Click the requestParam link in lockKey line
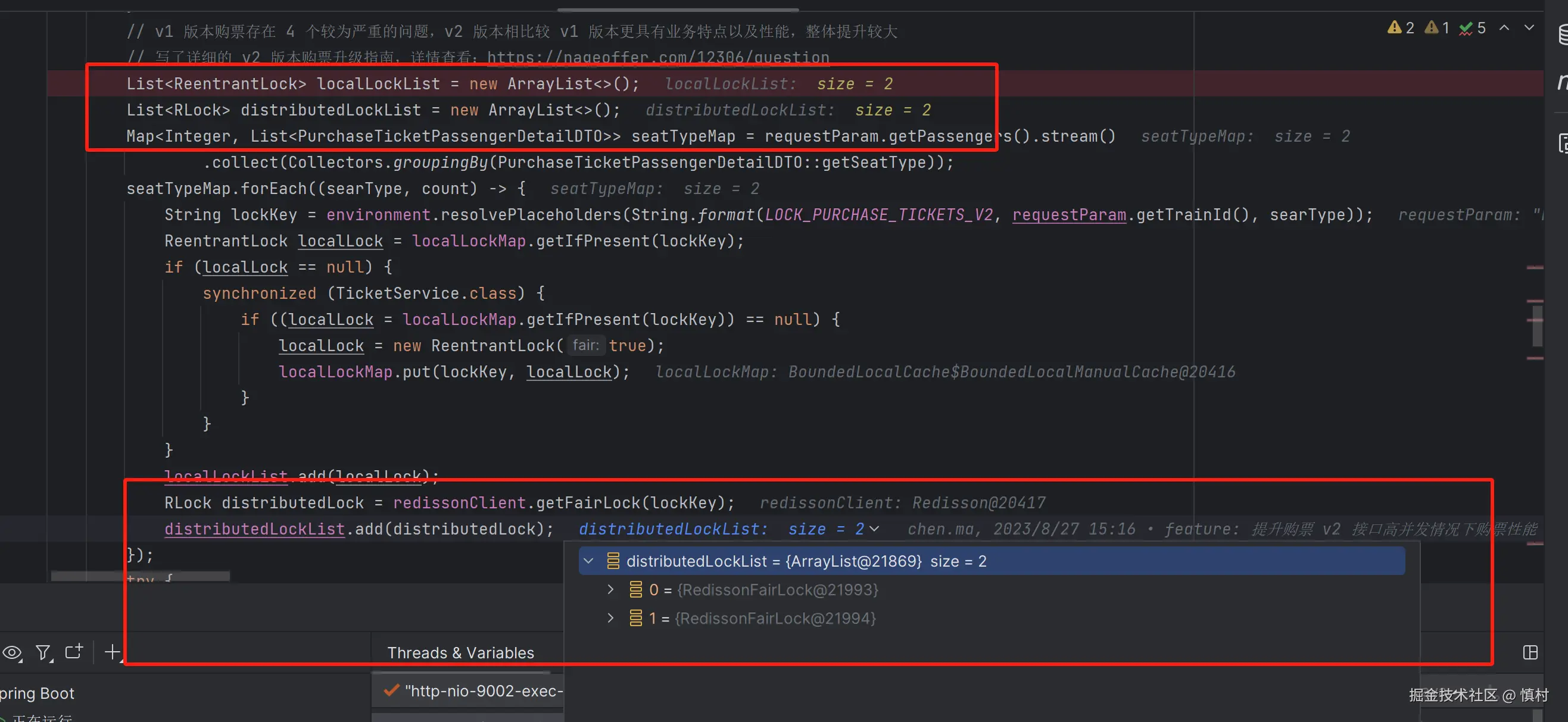The height and width of the screenshot is (722, 1568). [1069, 215]
